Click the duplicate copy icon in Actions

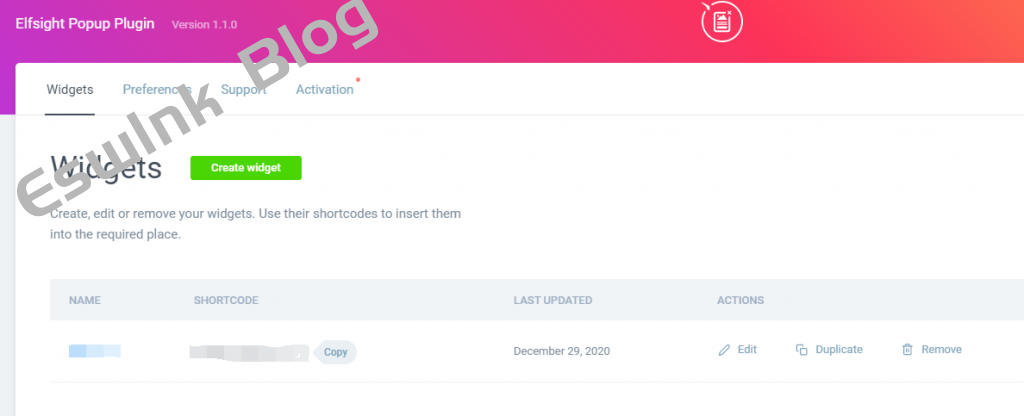(x=801, y=350)
